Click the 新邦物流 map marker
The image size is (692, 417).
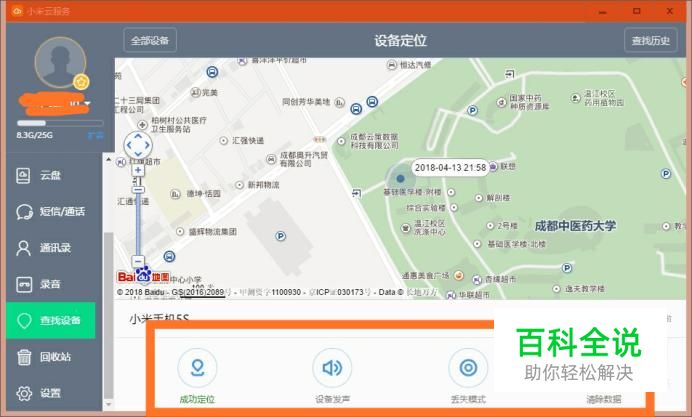[x=239, y=185]
